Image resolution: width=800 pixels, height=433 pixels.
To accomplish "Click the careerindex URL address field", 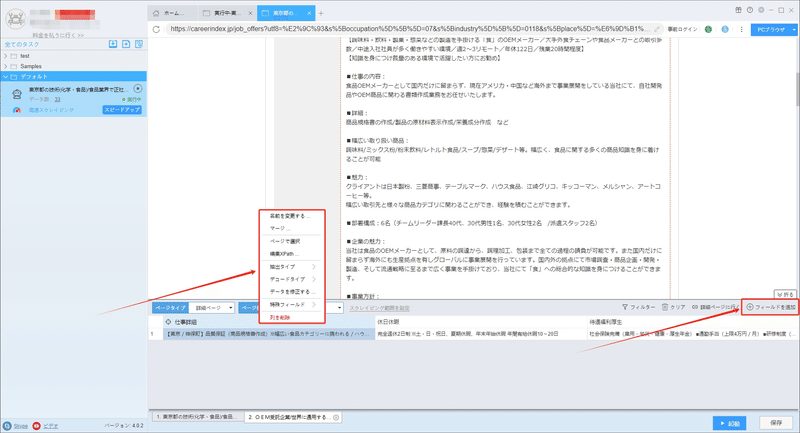I will (410, 29).
